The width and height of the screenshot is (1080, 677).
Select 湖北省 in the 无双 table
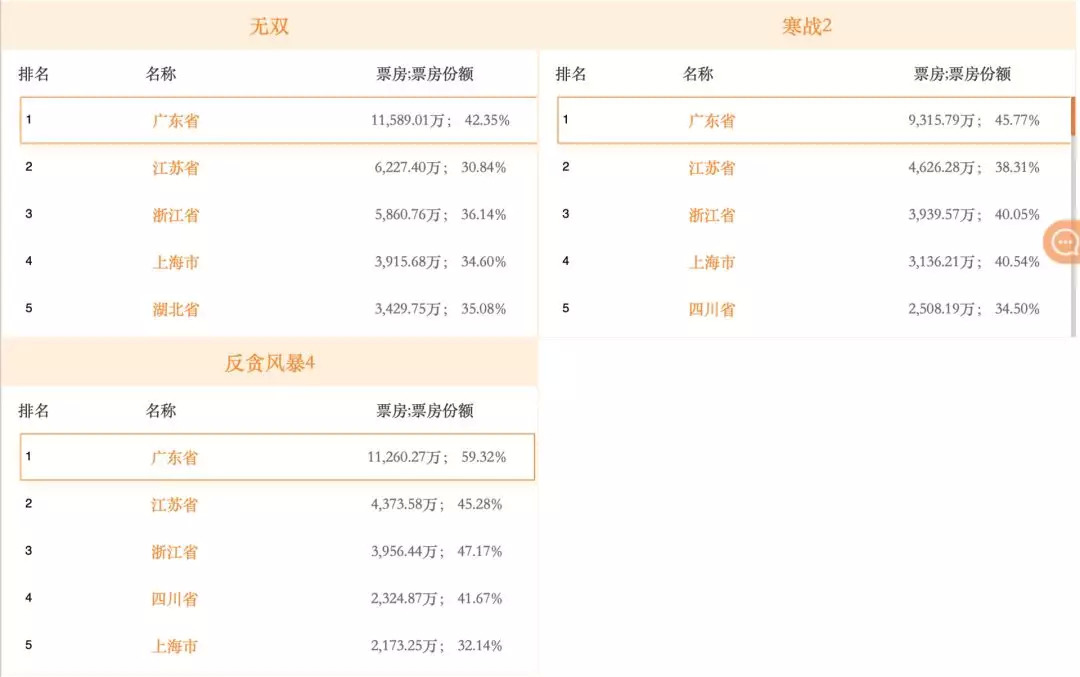click(x=176, y=309)
